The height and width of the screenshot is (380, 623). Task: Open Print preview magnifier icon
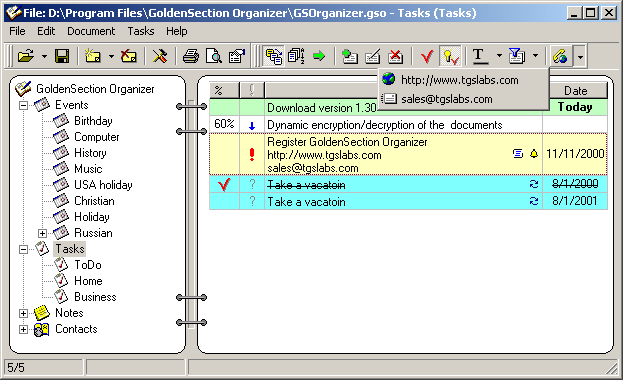tap(214, 56)
